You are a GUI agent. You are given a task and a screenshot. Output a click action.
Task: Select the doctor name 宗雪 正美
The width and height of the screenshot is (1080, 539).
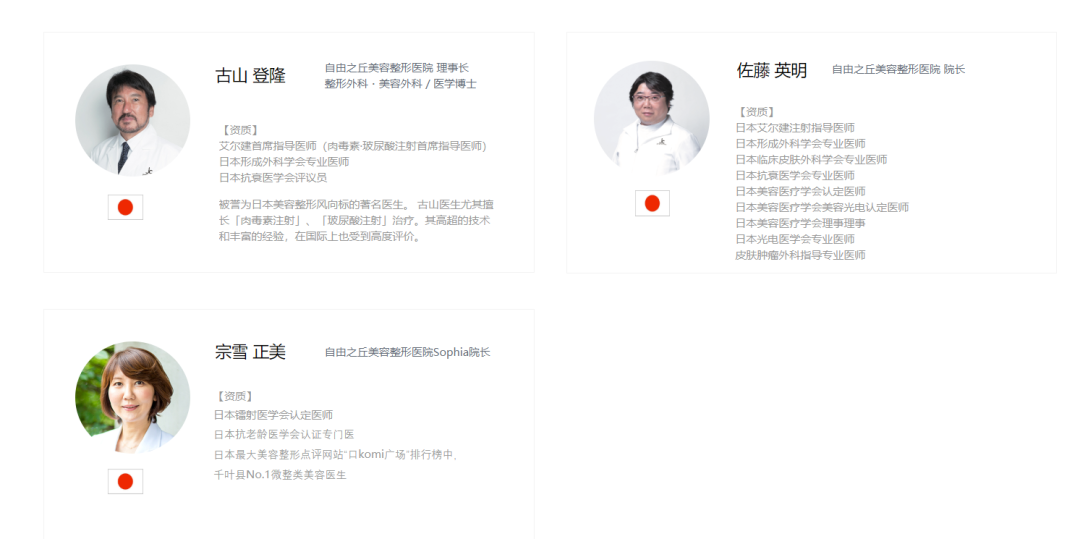250,352
